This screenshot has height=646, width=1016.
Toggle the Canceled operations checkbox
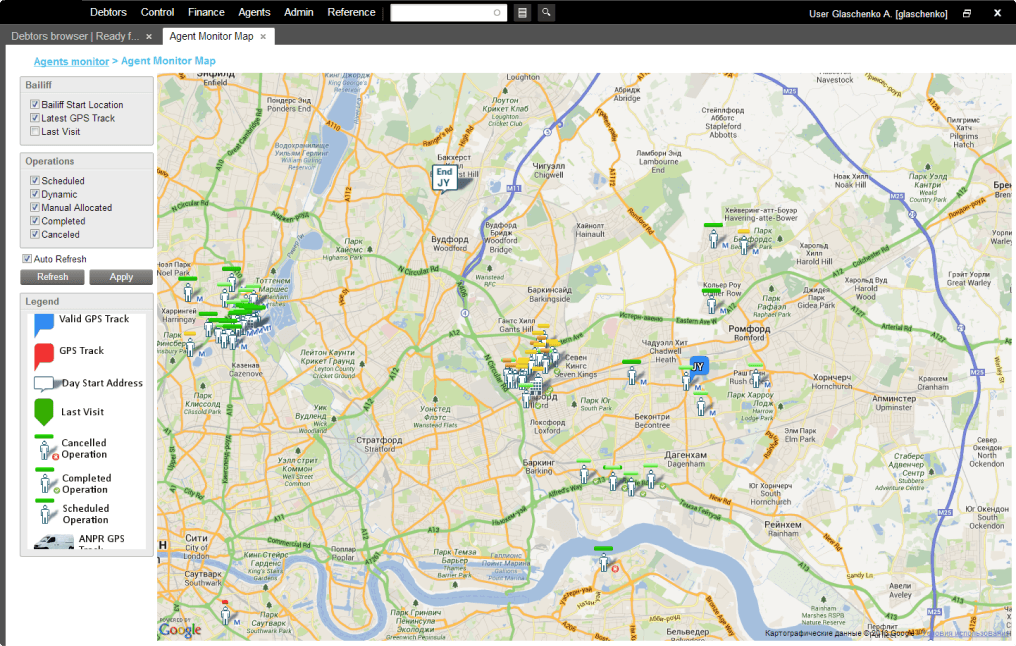(x=35, y=235)
